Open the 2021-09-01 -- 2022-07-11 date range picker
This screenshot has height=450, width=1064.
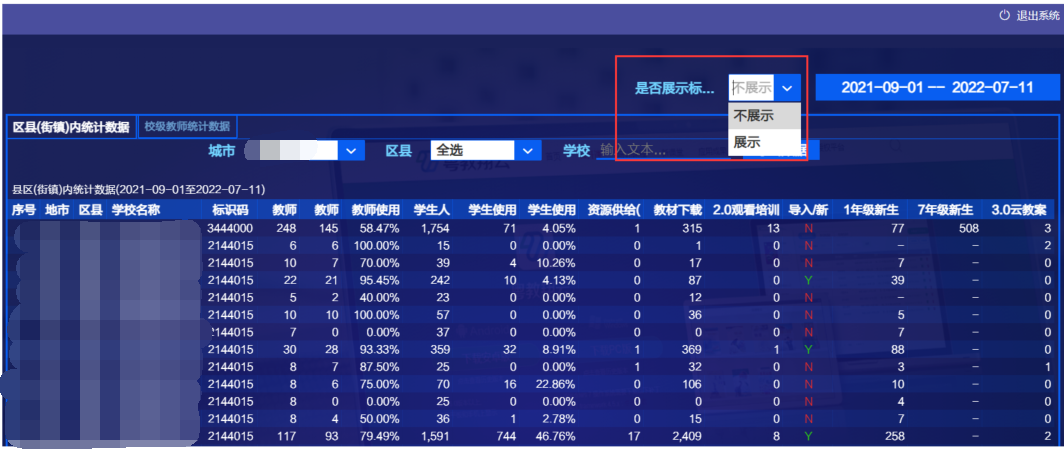tap(937, 88)
